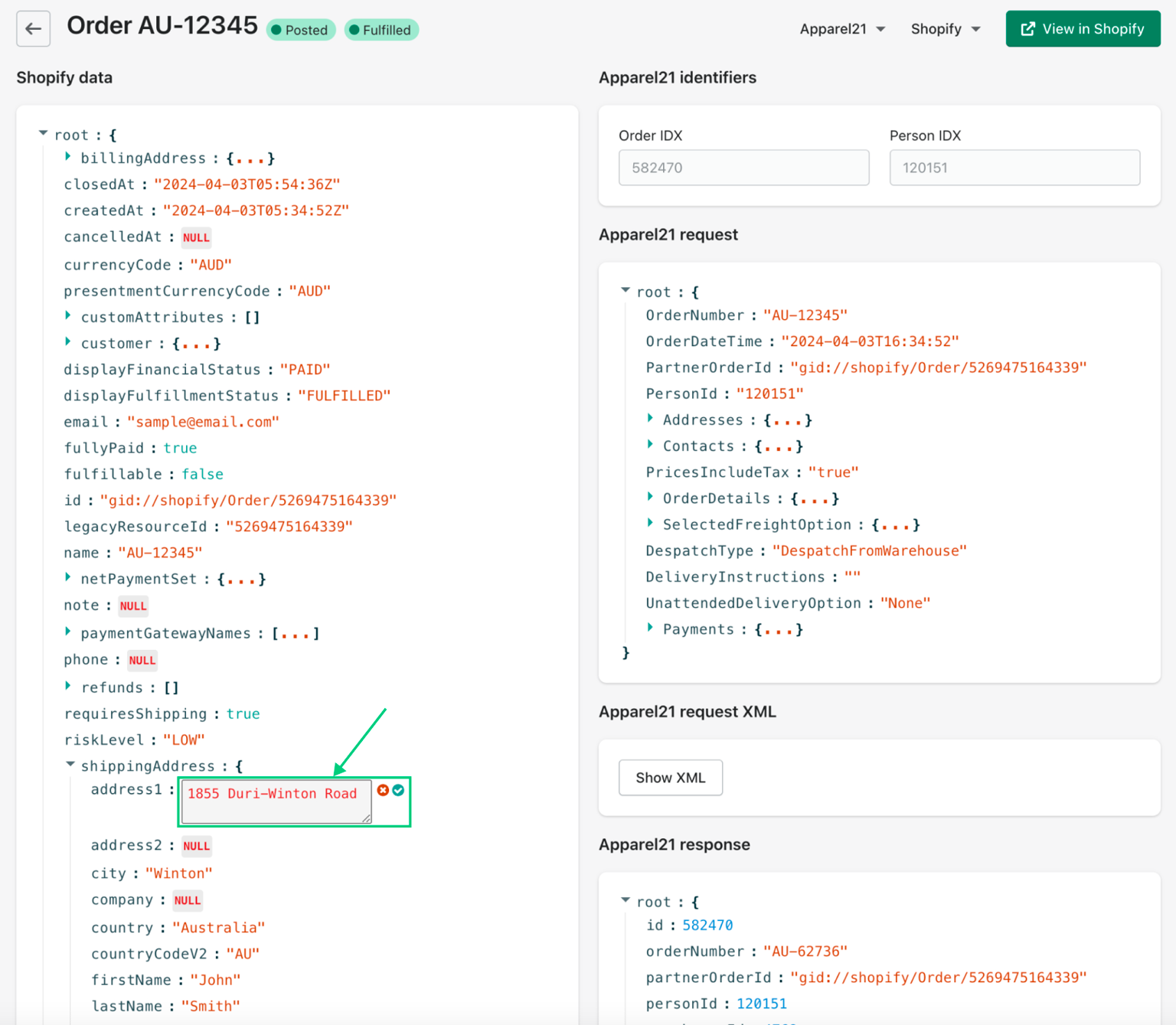Expand the Addresses node in Apparel21 request
Image resolution: width=1176 pixels, height=1025 pixels.
click(650, 418)
